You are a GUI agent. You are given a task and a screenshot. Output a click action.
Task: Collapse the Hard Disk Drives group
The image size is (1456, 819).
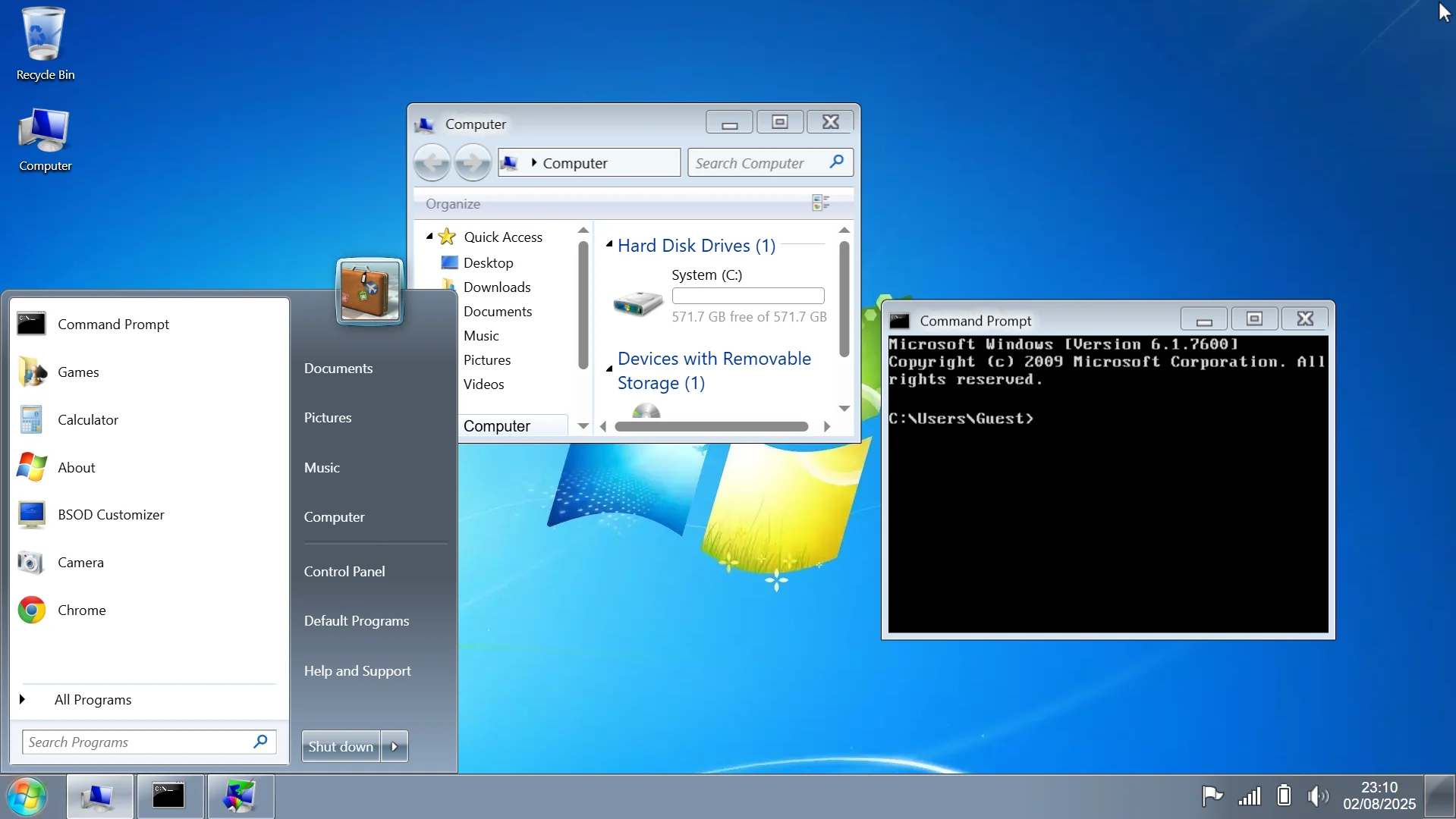click(x=609, y=244)
